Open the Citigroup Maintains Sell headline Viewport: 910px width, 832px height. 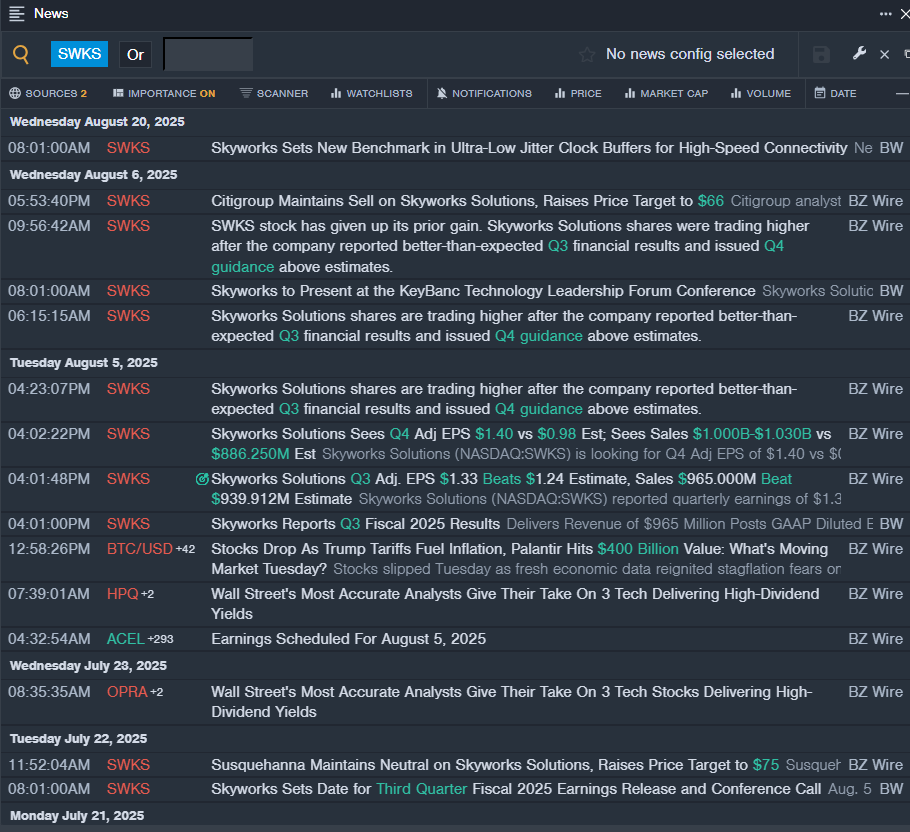[467, 201]
